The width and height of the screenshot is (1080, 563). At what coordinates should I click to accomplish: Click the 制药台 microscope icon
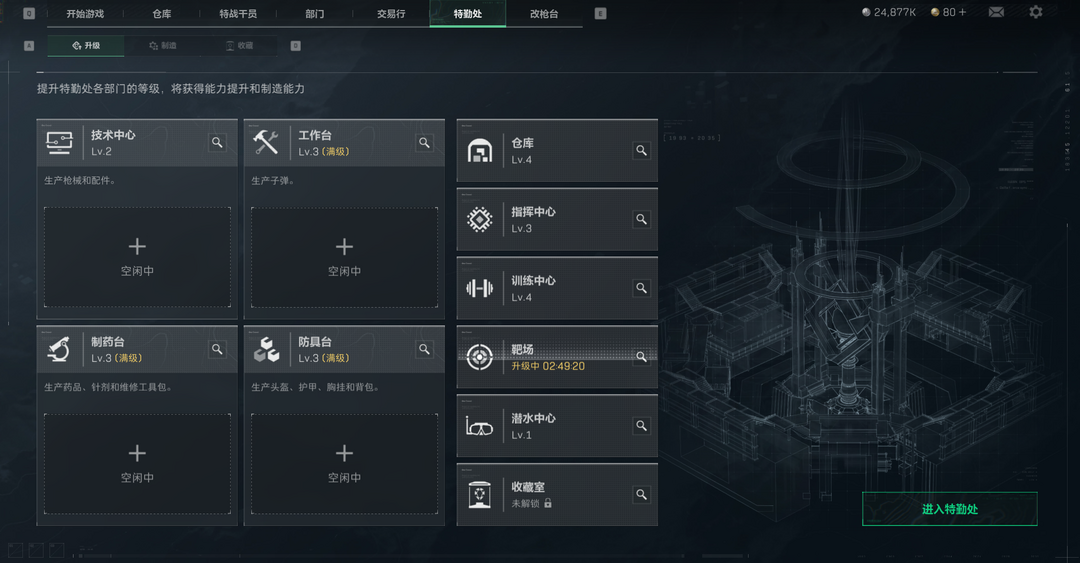point(59,350)
